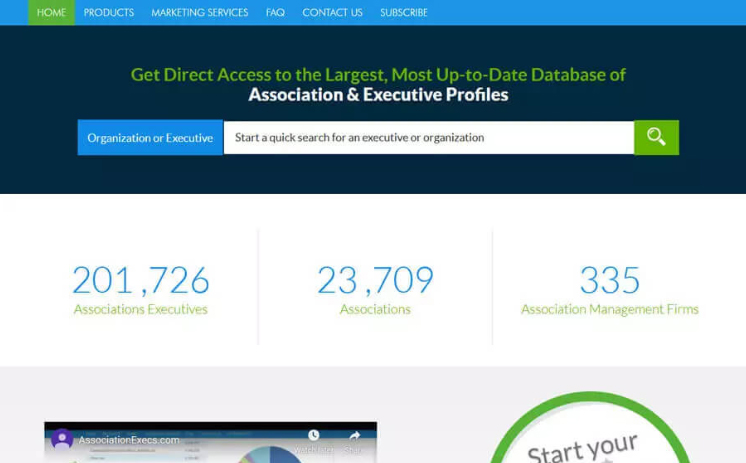The image size is (746, 463).
Task: Click the green Get Direct Access headline
Action: point(378,75)
